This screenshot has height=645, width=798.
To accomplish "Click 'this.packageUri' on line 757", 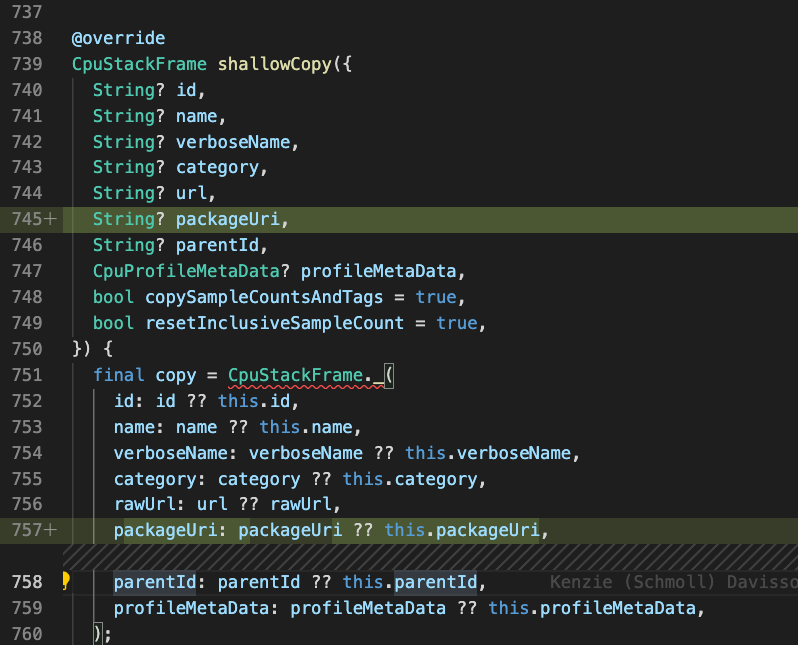I will (462, 530).
